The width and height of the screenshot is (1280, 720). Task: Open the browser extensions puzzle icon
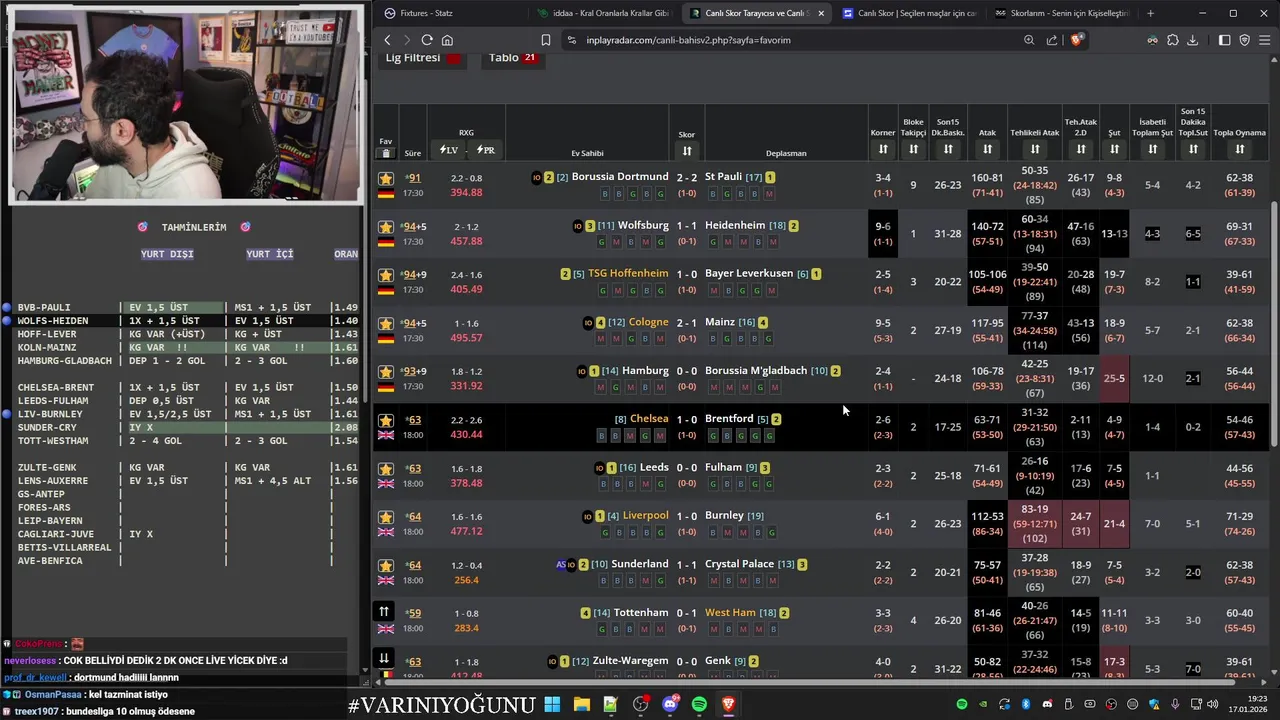1173,40
